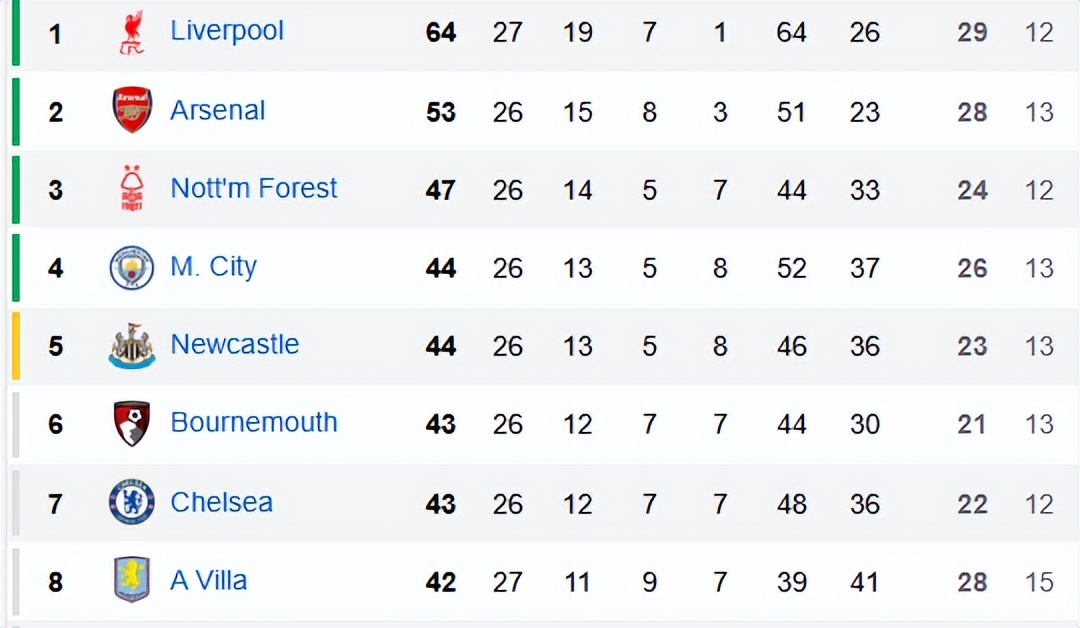Click the Liverpool club crest
Screen dimensions: 1080x628
point(132,32)
